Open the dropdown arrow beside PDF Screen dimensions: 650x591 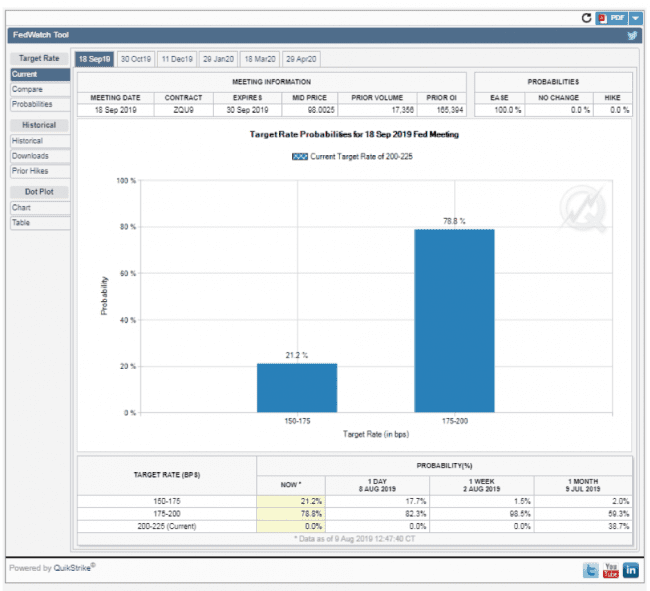click(x=635, y=18)
